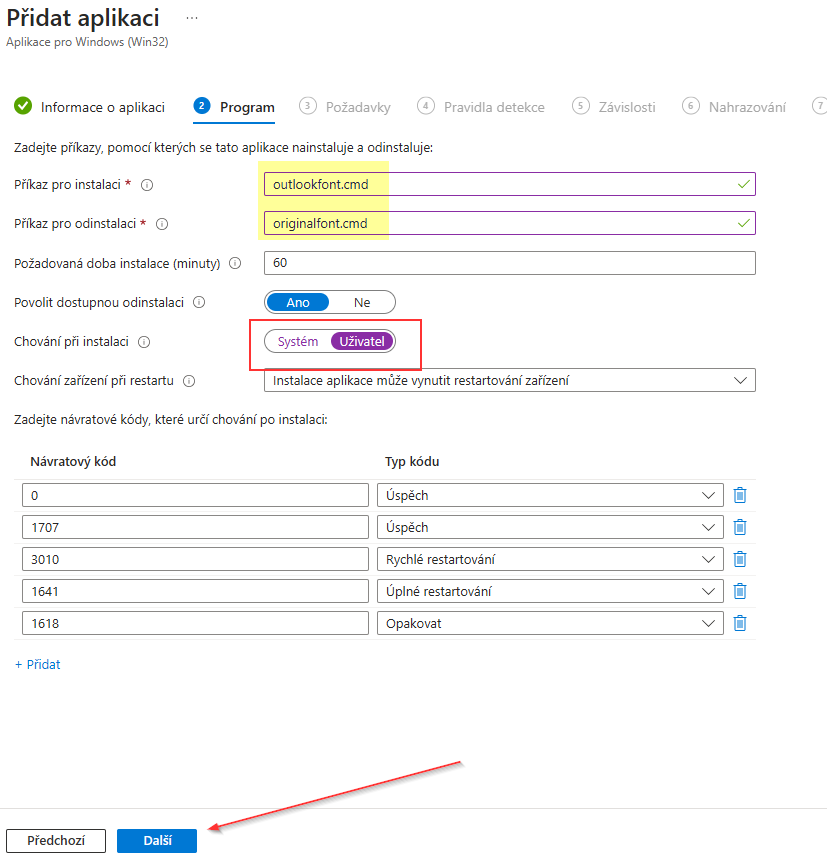Expand Chování zařízení při restartu dropdown

pyautogui.click(x=509, y=380)
